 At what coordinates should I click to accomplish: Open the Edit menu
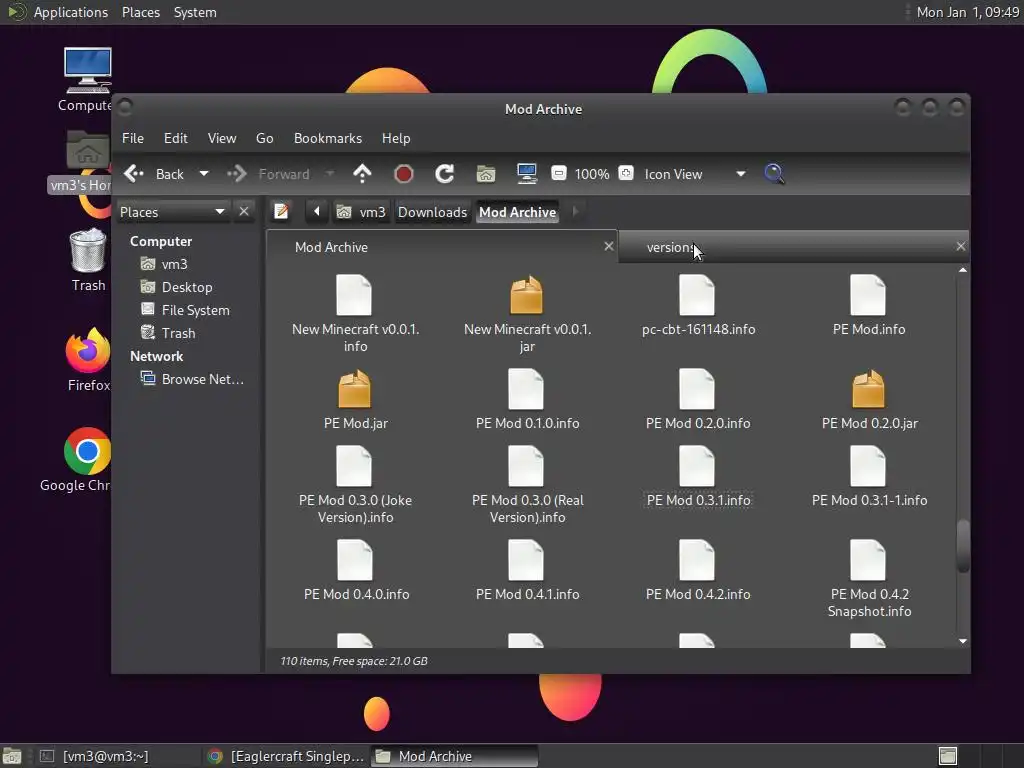click(x=176, y=138)
